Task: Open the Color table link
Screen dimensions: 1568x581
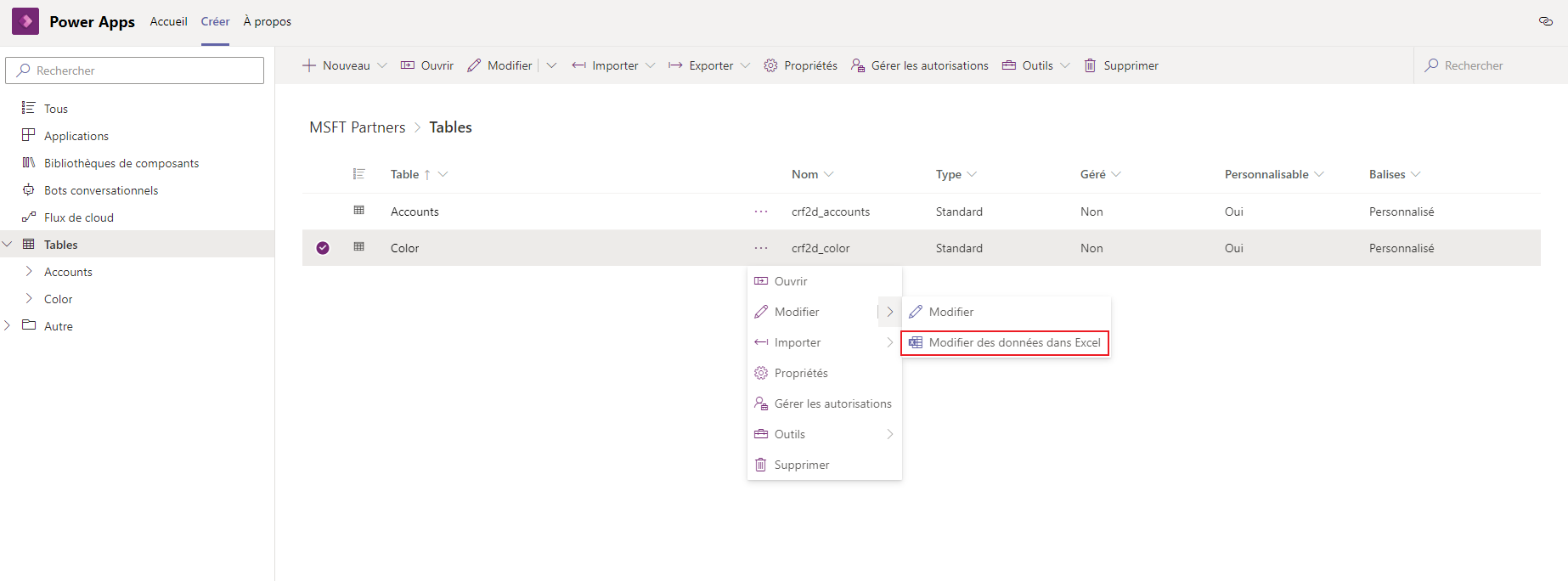Action: (404, 248)
